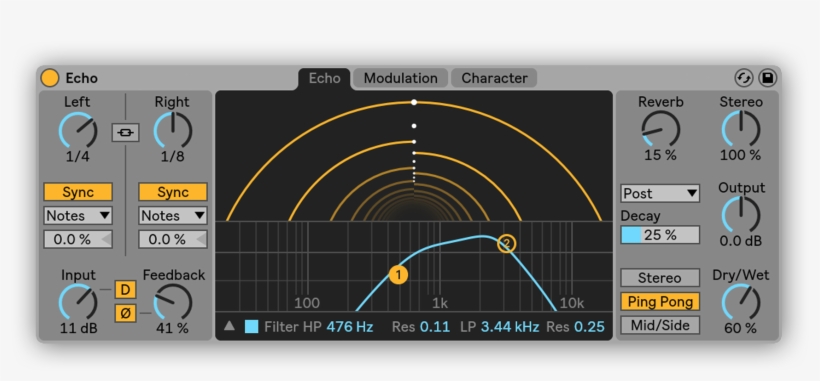Click the Output gain knob
The image size is (820, 381).
[x=741, y=215]
